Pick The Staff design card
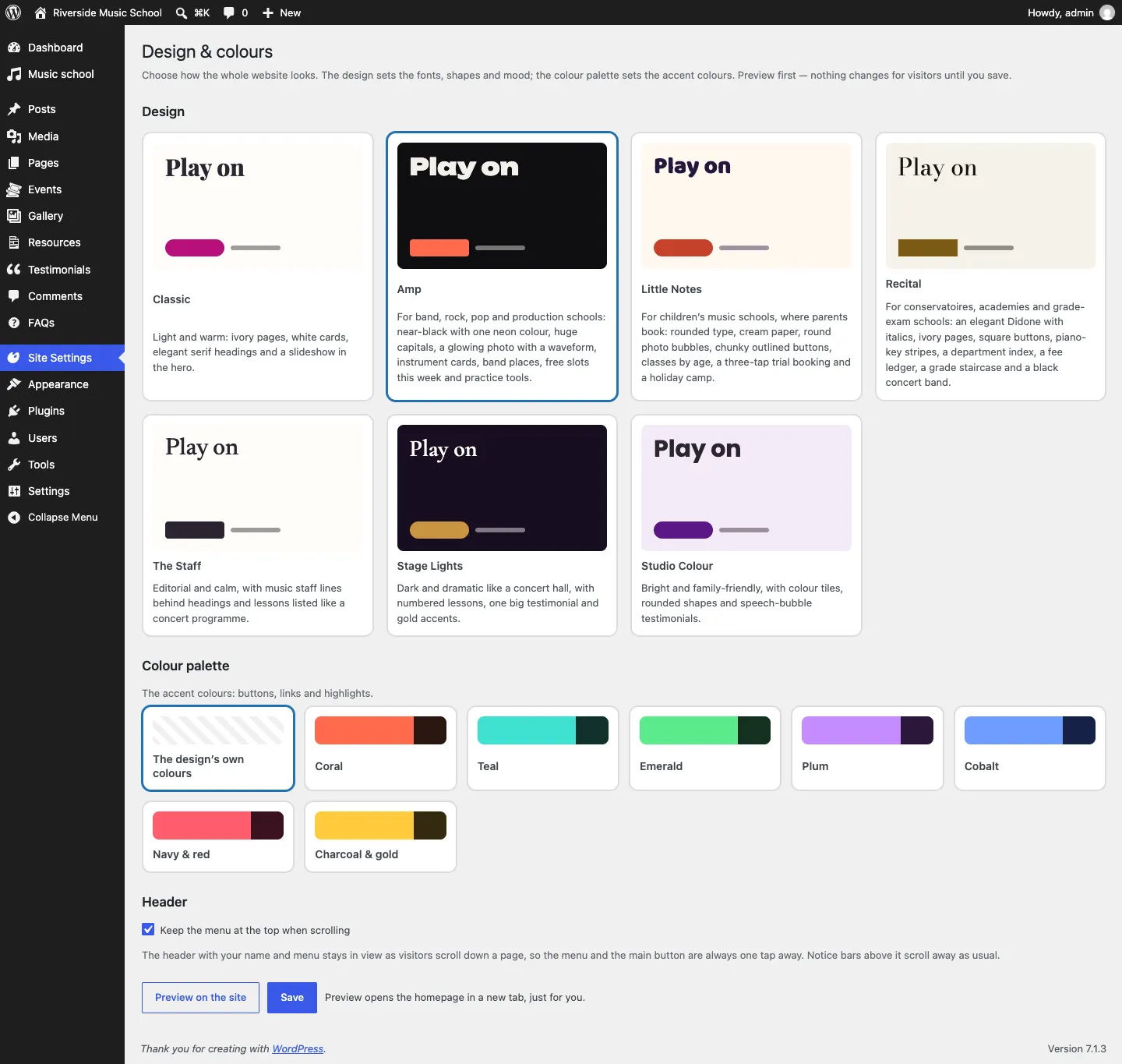Image resolution: width=1122 pixels, height=1064 pixels. [x=258, y=525]
